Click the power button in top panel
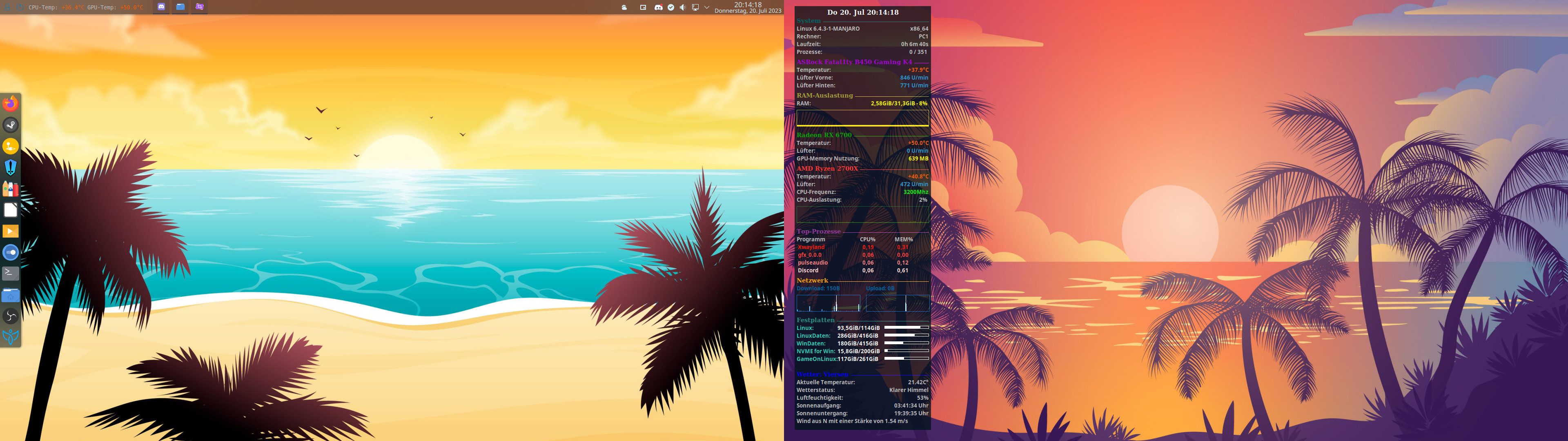1568x441 pixels. click(20, 7)
